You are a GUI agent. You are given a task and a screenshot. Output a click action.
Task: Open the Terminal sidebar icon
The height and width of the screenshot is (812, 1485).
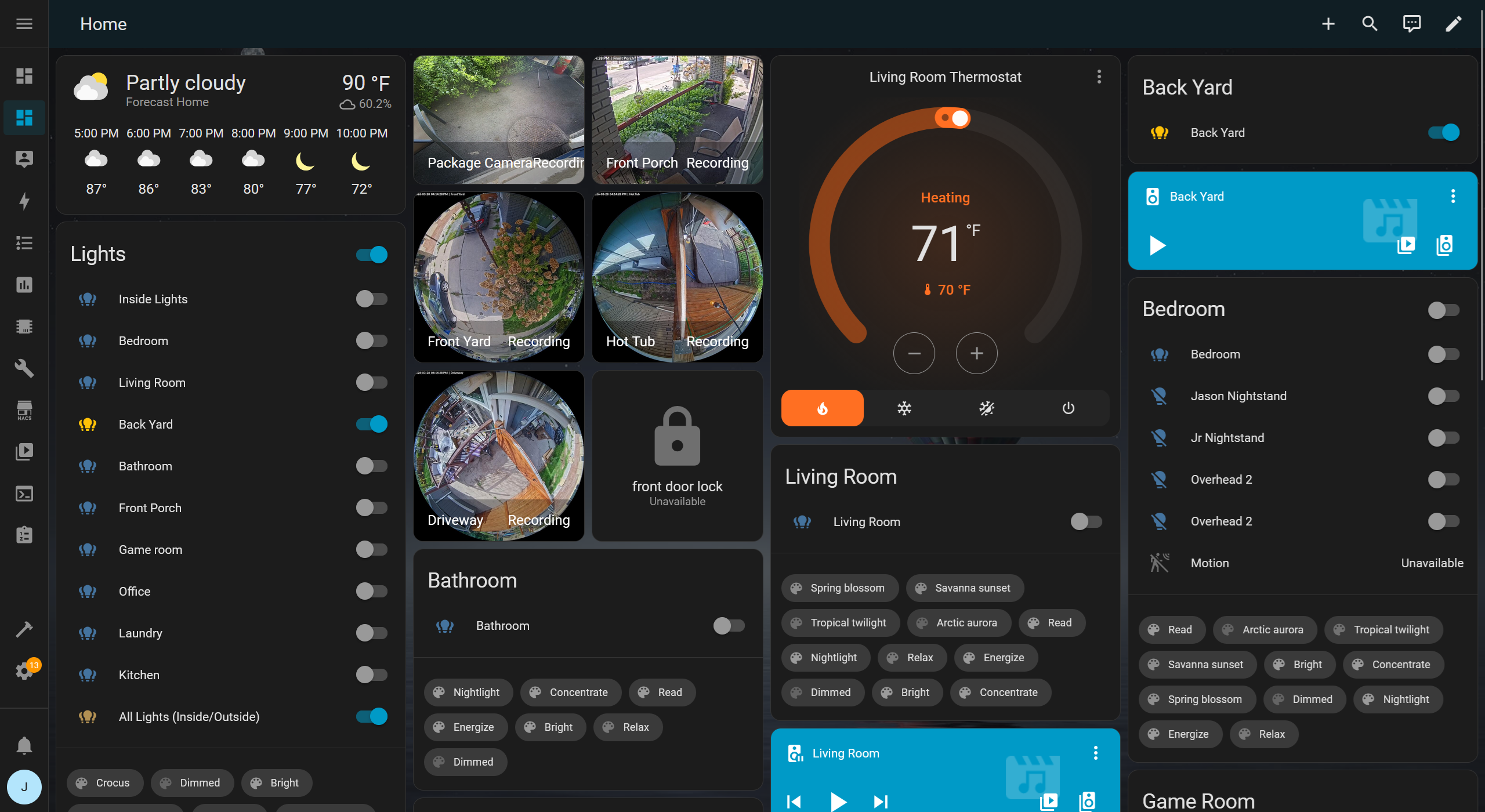point(24,494)
